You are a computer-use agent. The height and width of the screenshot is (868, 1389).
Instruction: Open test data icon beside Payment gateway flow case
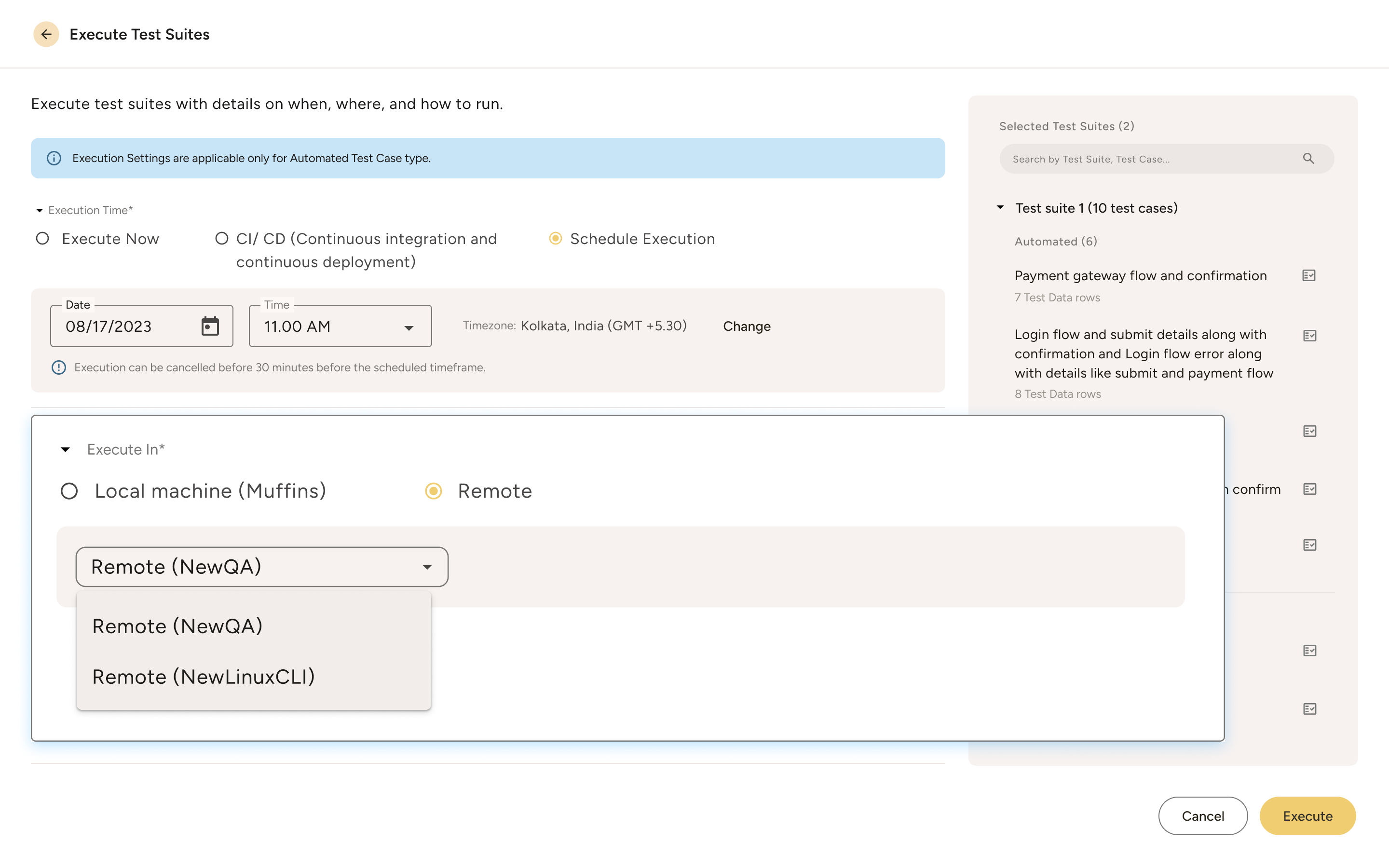1310,275
